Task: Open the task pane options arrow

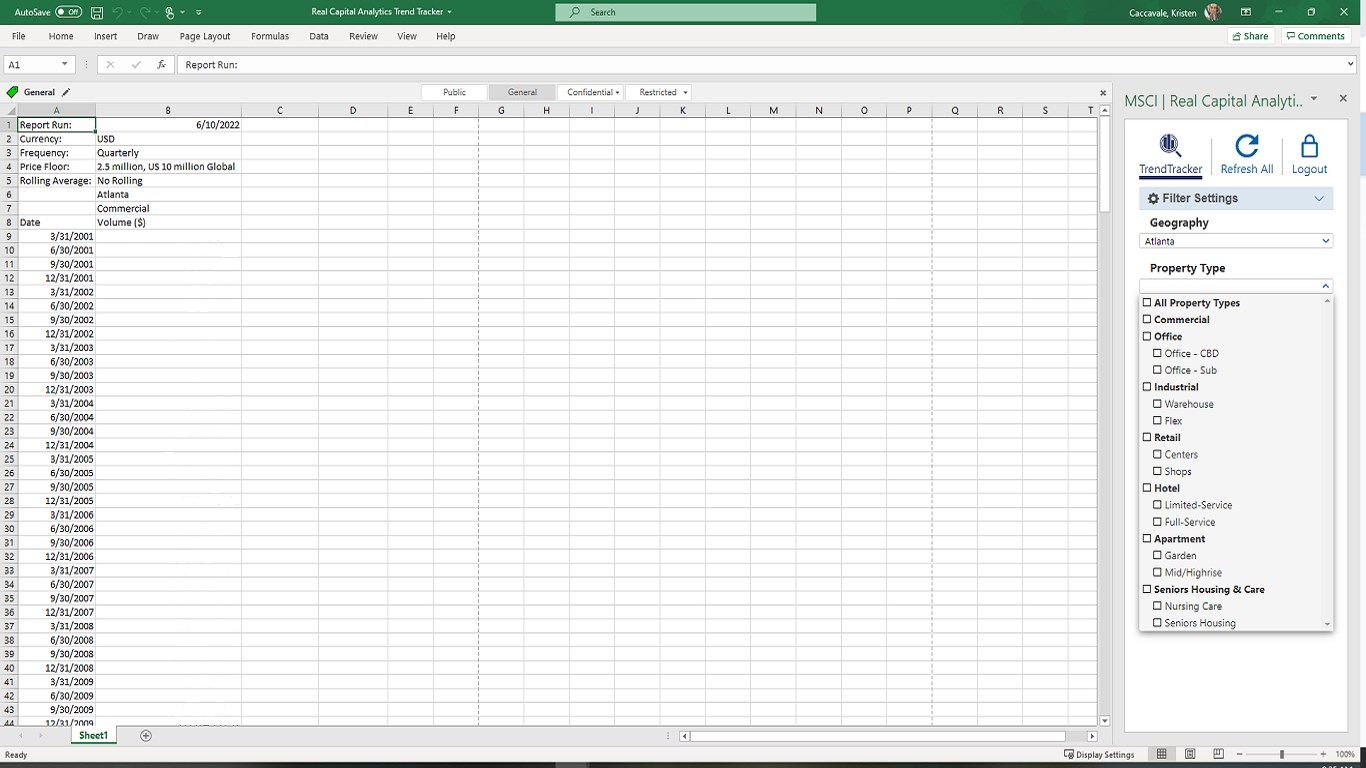Action: click(1314, 98)
